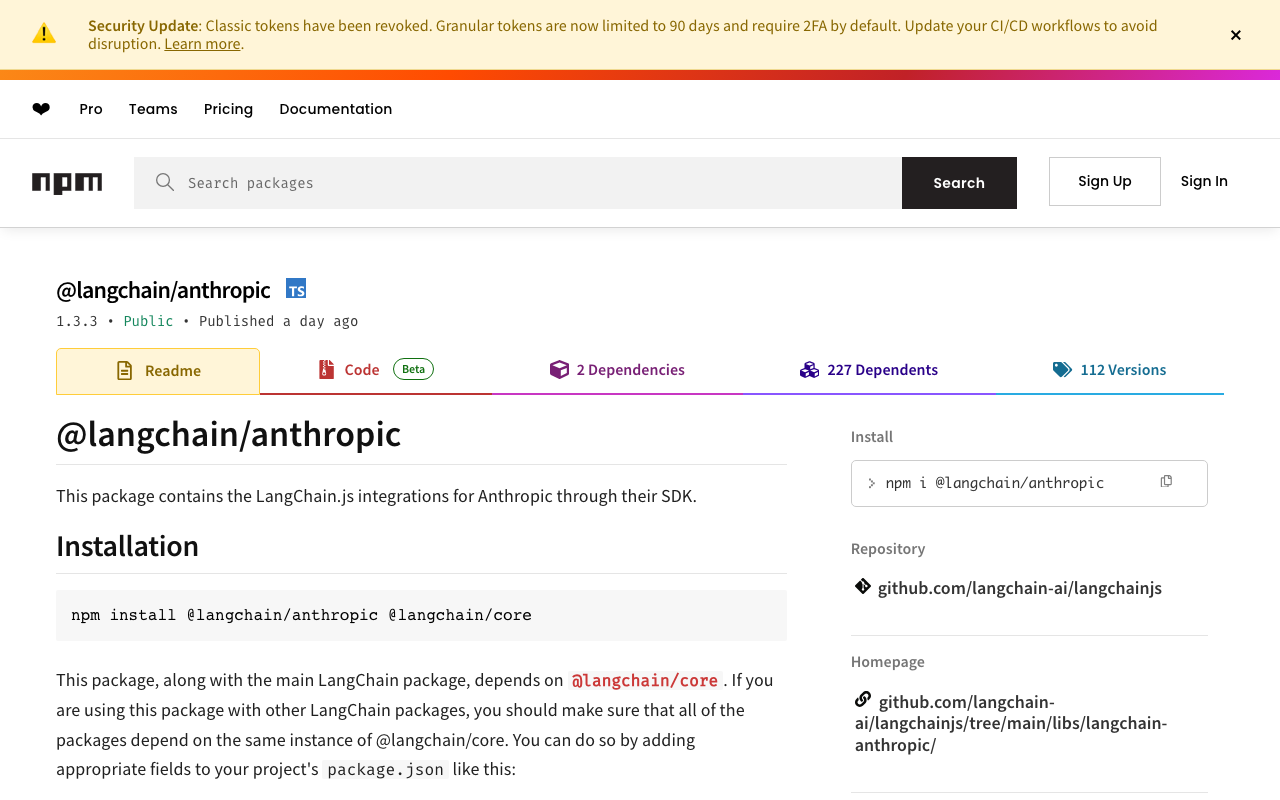The width and height of the screenshot is (1280, 800).
Task: Click the Installation heading
Action: [128, 546]
